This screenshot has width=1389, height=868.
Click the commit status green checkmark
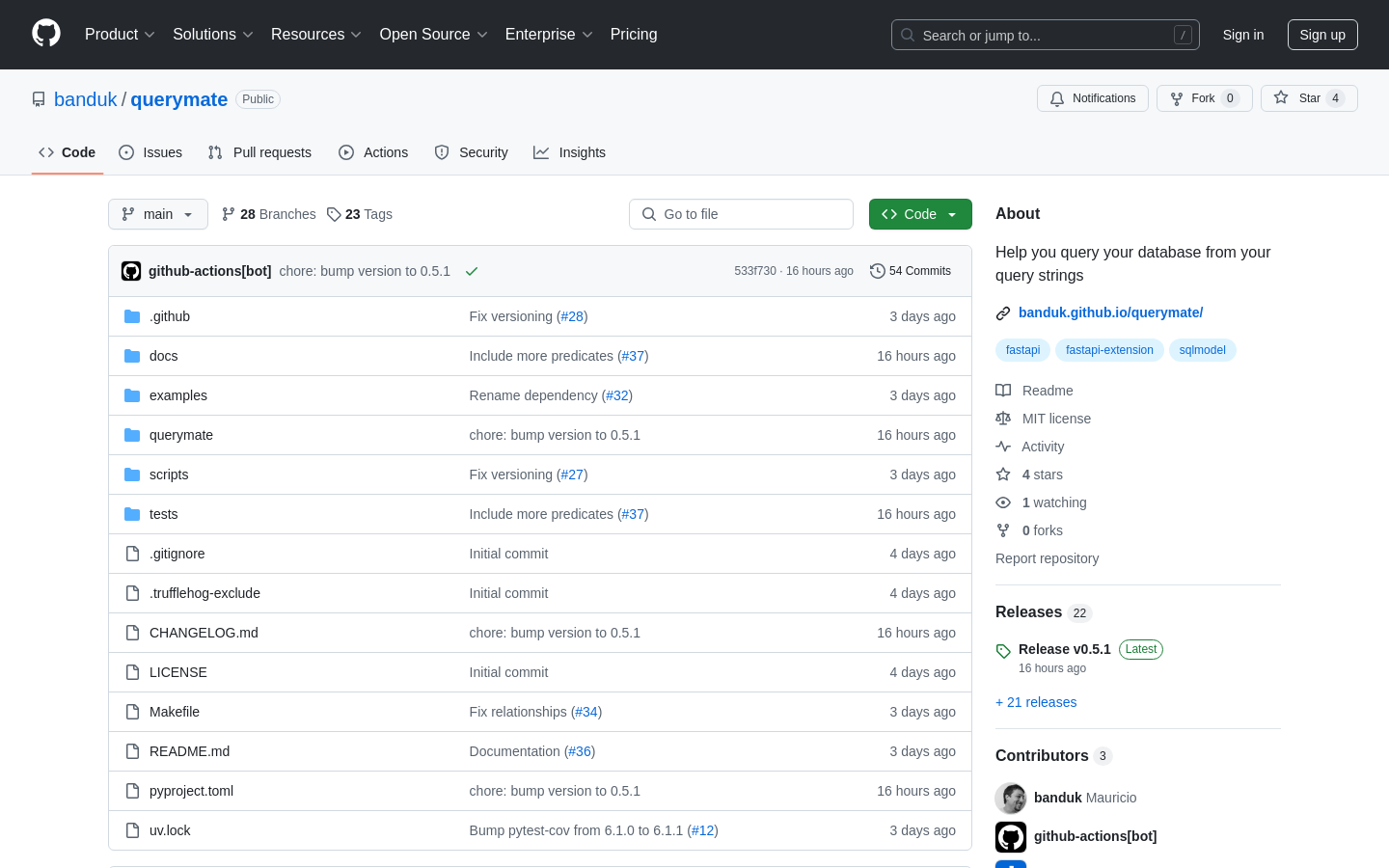472,271
